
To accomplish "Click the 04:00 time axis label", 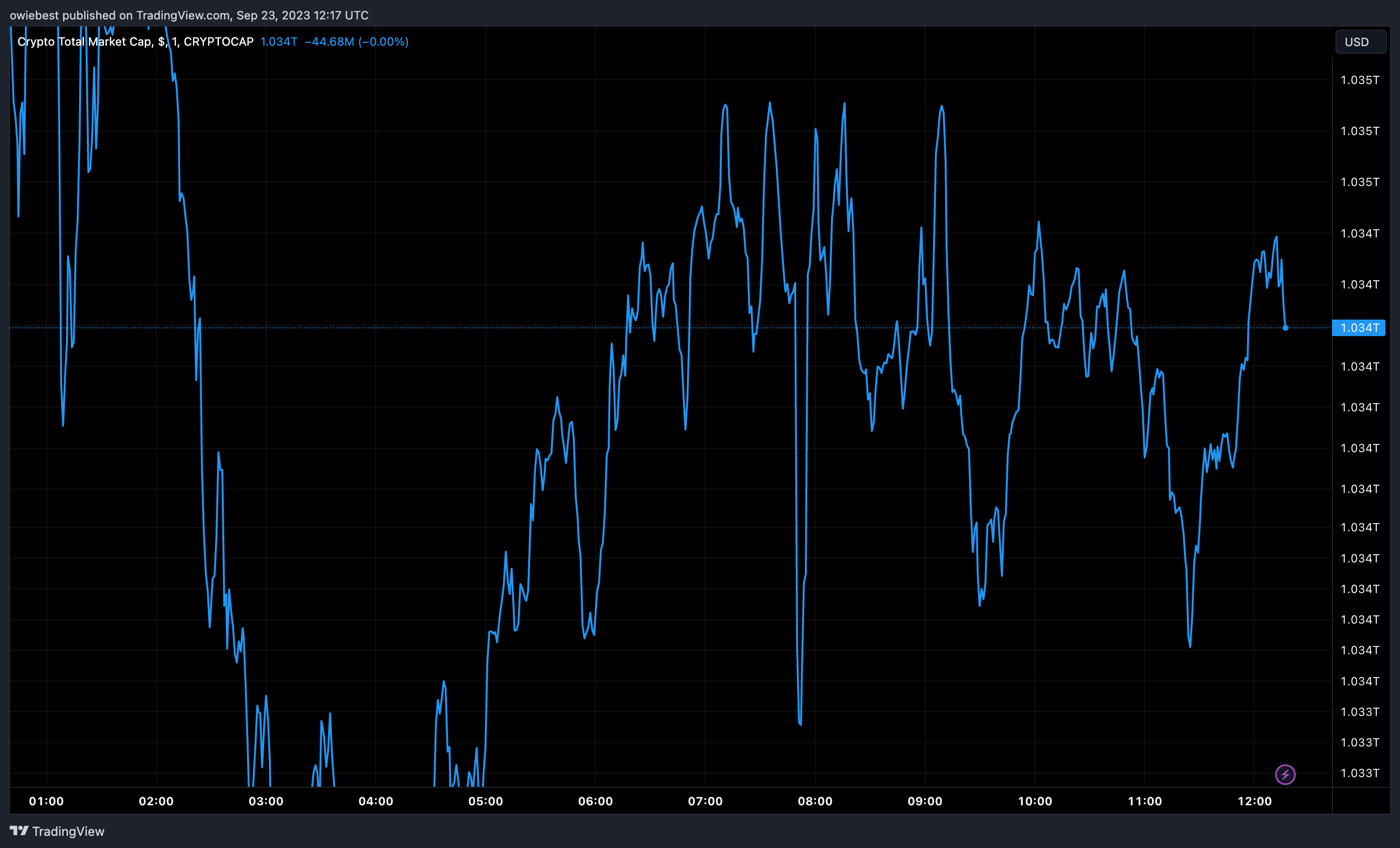I will point(376,801).
